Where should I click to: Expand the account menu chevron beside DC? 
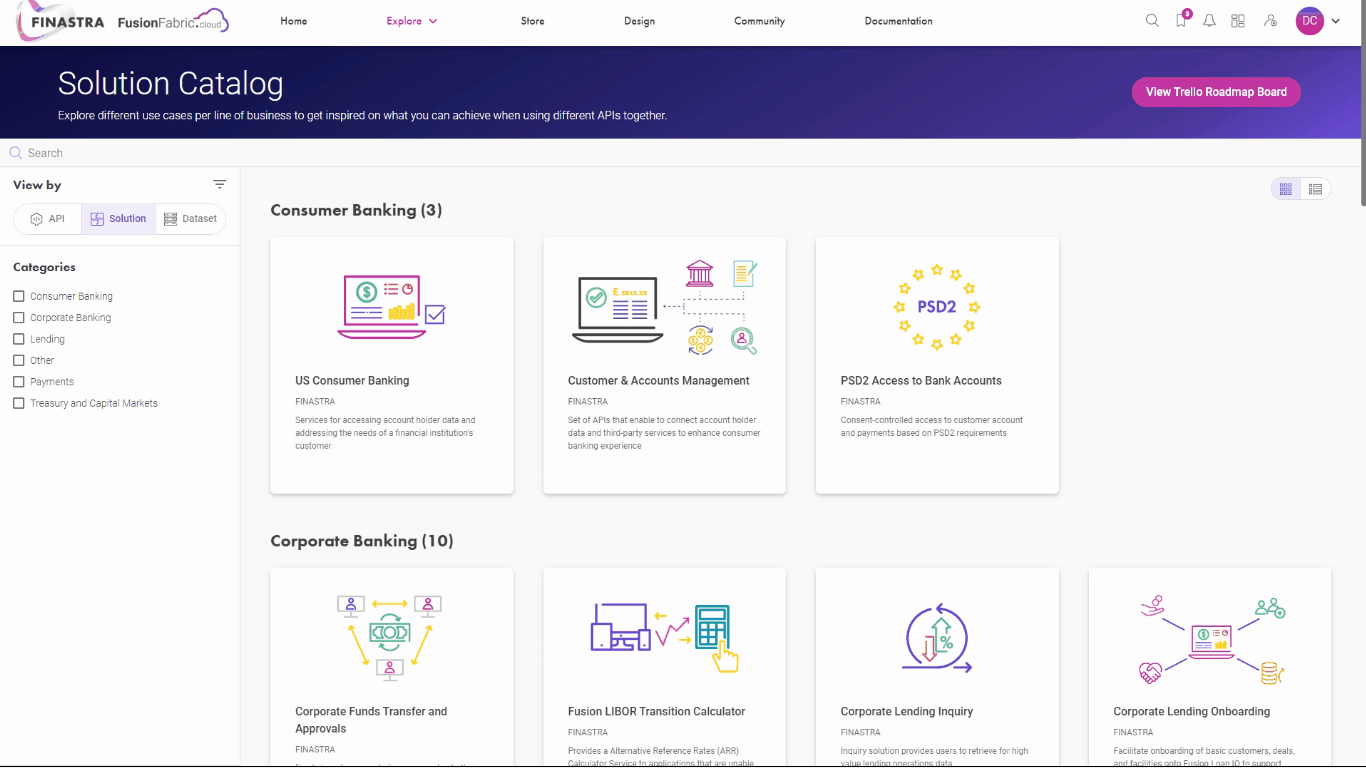tap(1335, 21)
